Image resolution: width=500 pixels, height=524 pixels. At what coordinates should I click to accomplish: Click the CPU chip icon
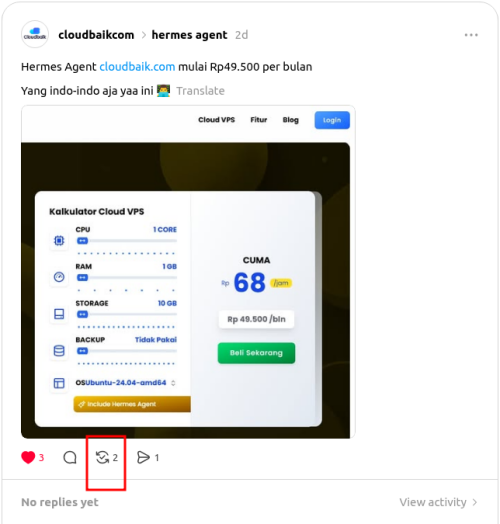pyautogui.click(x=59, y=241)
